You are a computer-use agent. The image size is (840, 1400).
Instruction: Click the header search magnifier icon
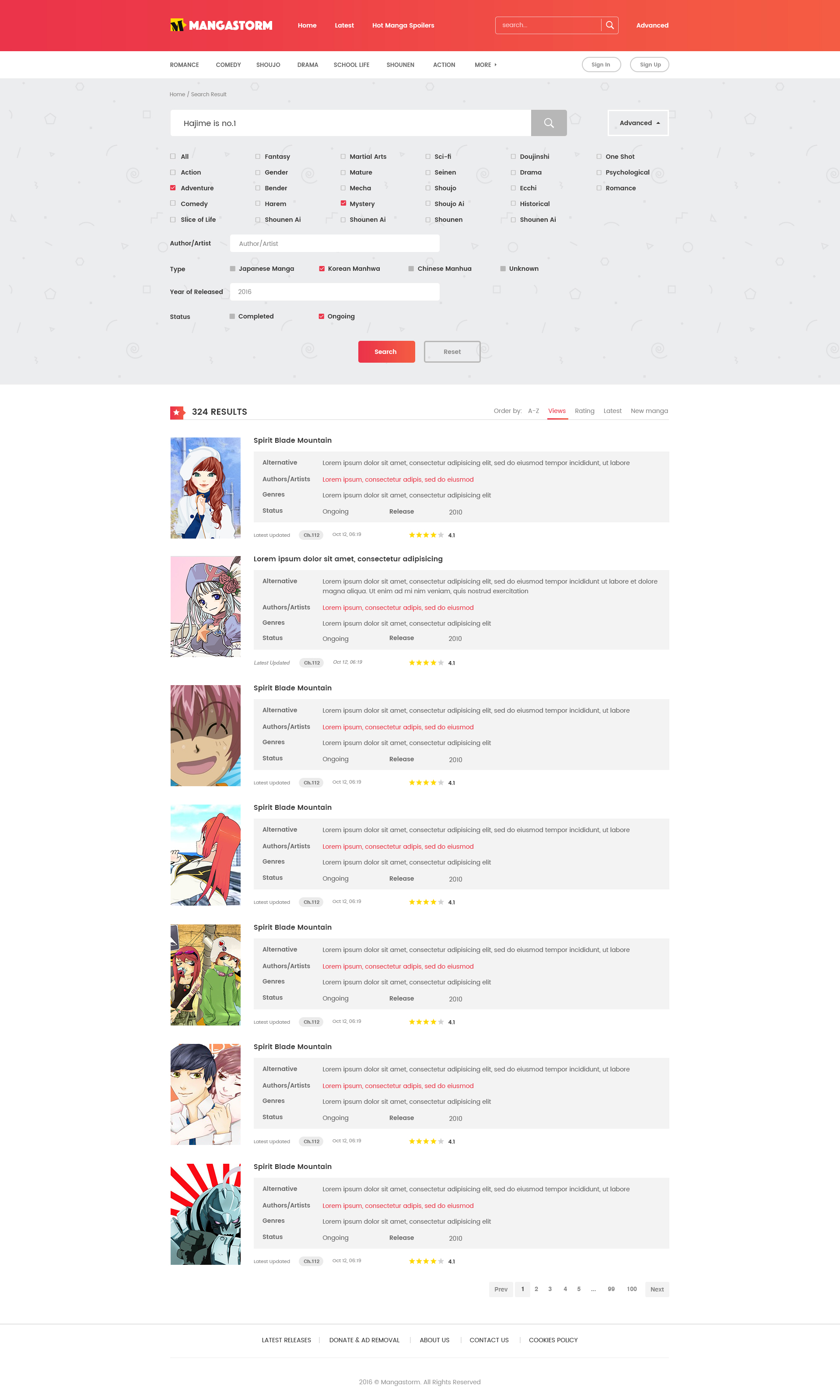point(609,25)
